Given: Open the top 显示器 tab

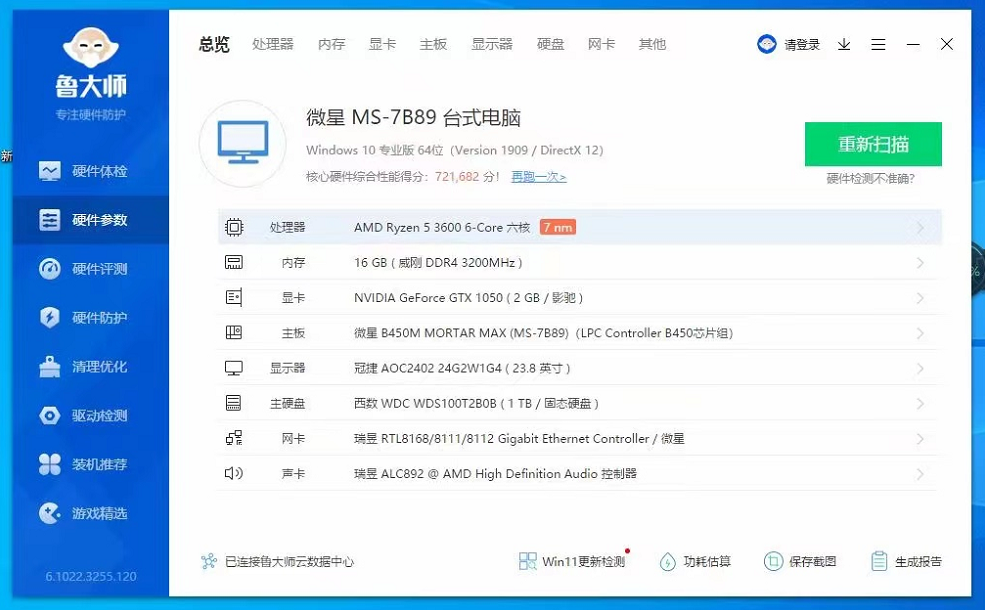Looking at the screenshot, I should (x=492, y=44).
